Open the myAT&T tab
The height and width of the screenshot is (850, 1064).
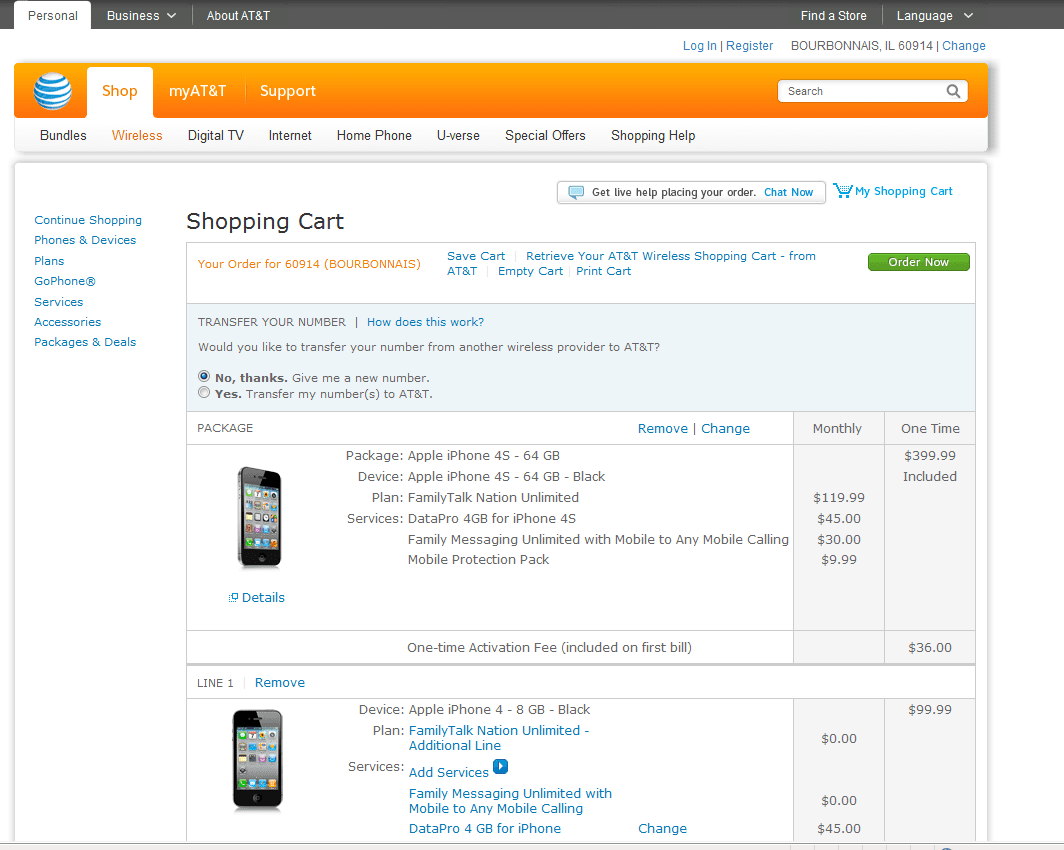point(197,91)
